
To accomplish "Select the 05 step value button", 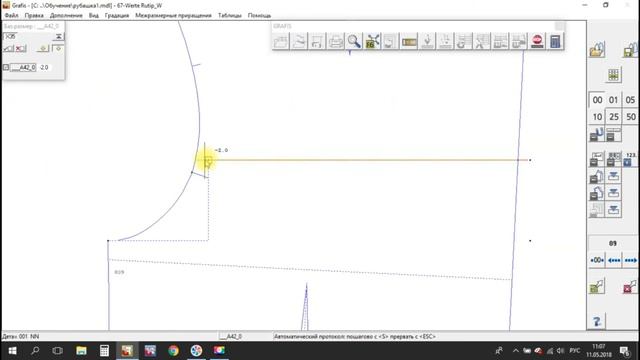I will (630, 100).
